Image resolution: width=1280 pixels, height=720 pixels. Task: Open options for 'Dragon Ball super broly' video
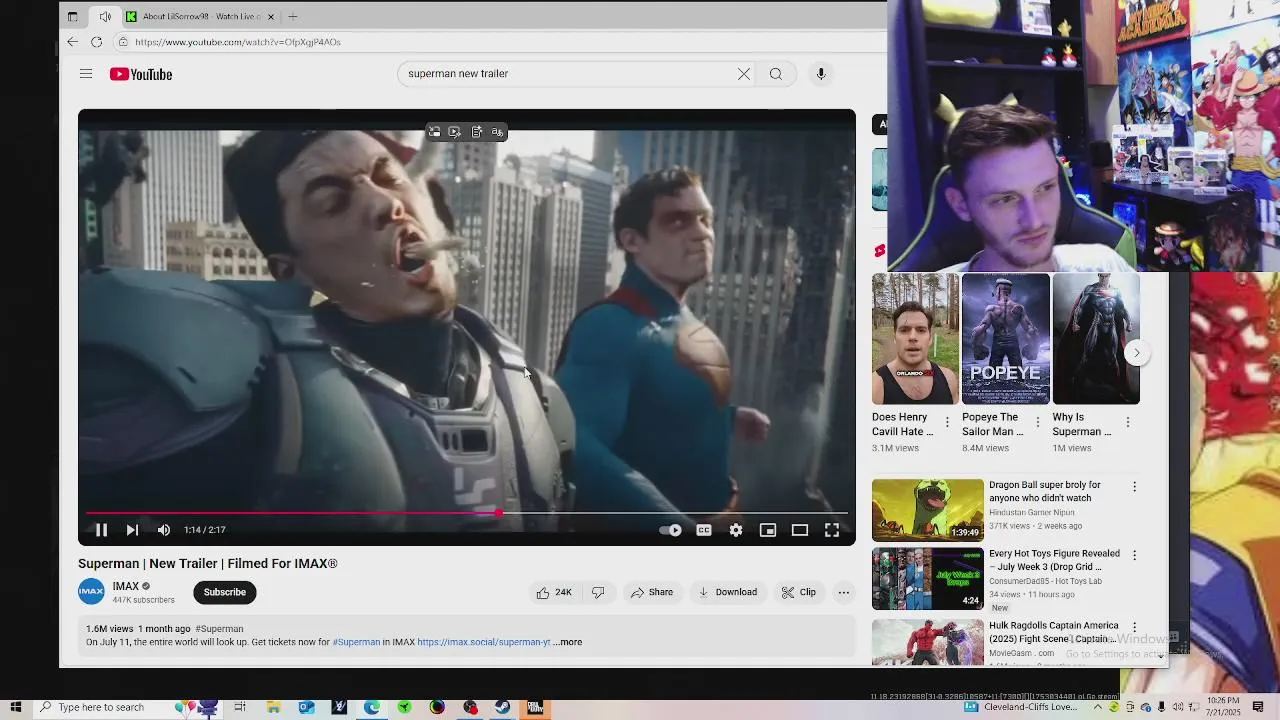point(1134,487)
